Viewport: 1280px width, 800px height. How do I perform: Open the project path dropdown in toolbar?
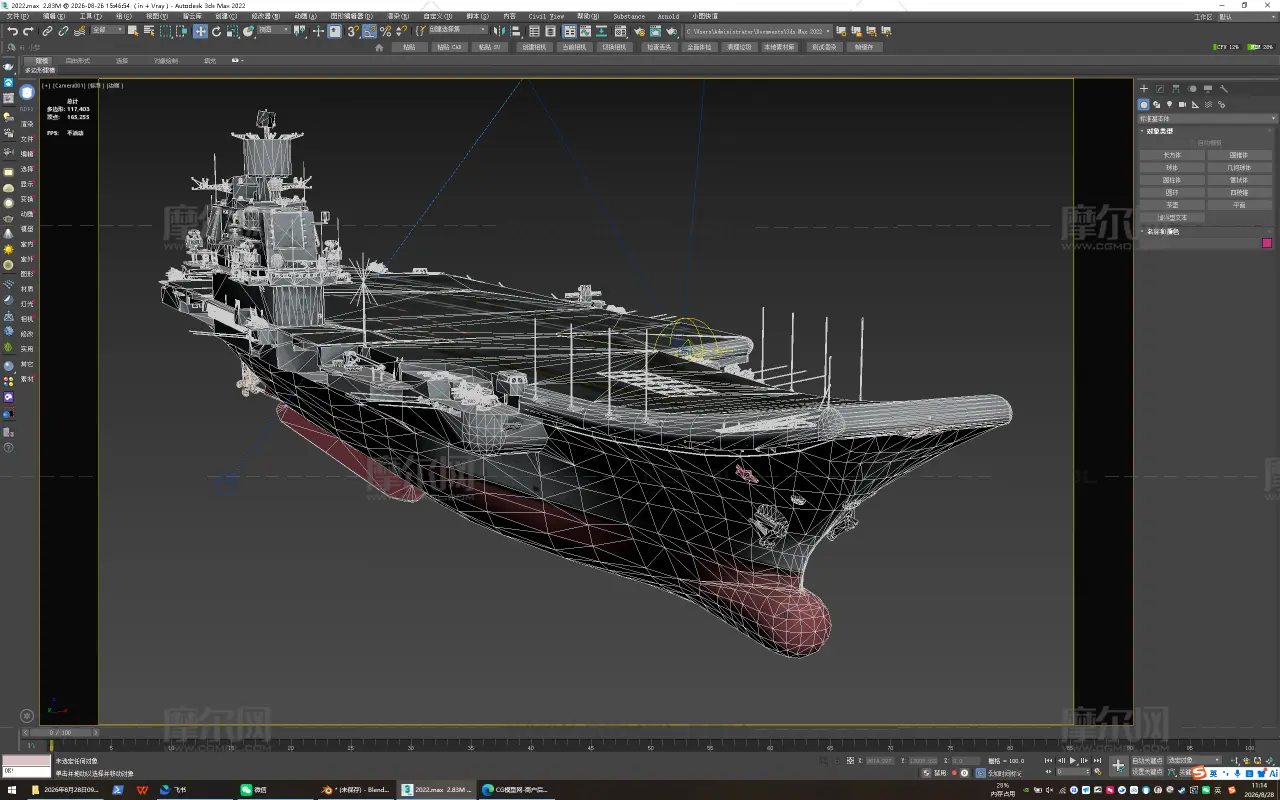click(758, 31)
